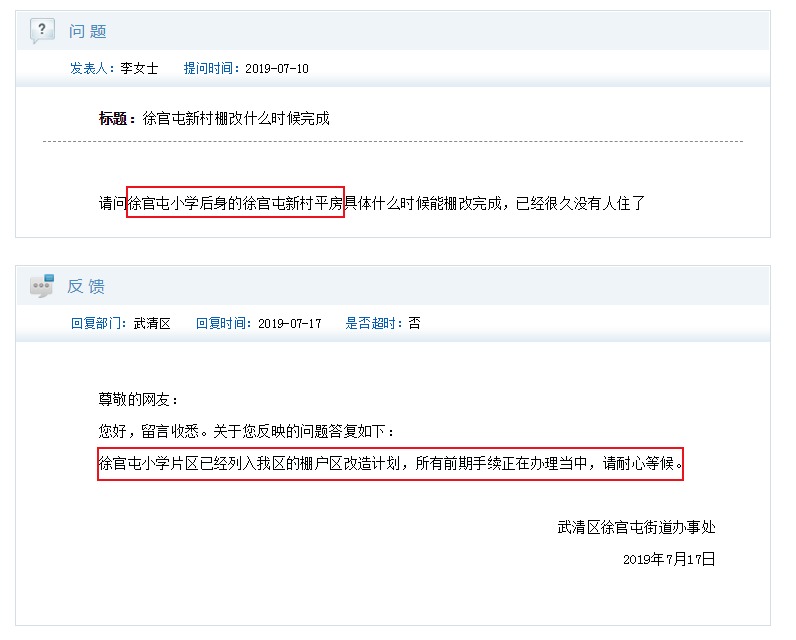The height and width of the screenshot is (640, 796).
Task: Click the title 徐官屯新村棚改什么时候完成
Action: tap(236, 119)
